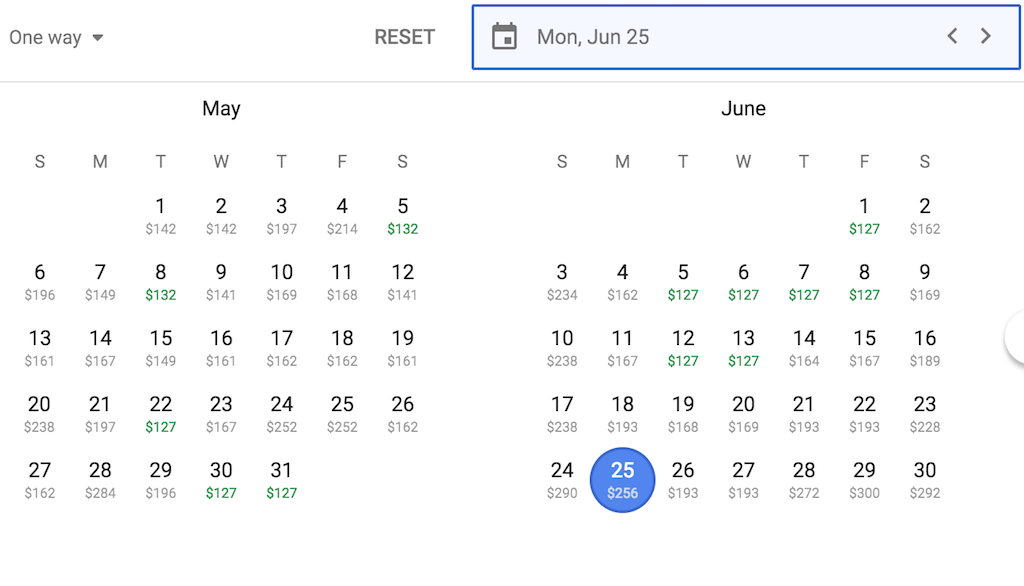The width and height of the screenshot is (1024, 586).
Task: Click the RESET button
Action: pos(404,37)
